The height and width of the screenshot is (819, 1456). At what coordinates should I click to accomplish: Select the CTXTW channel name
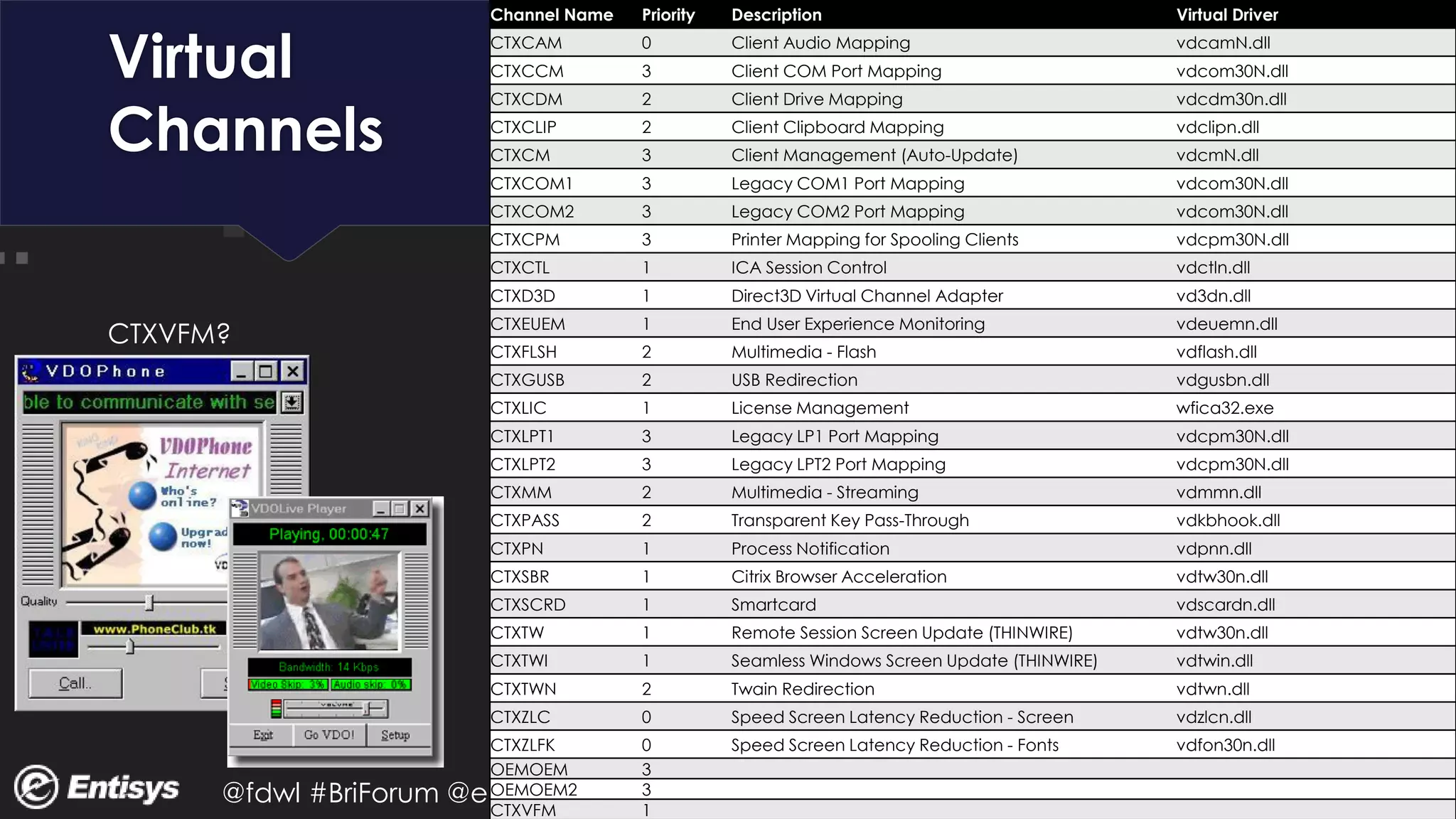517,633
